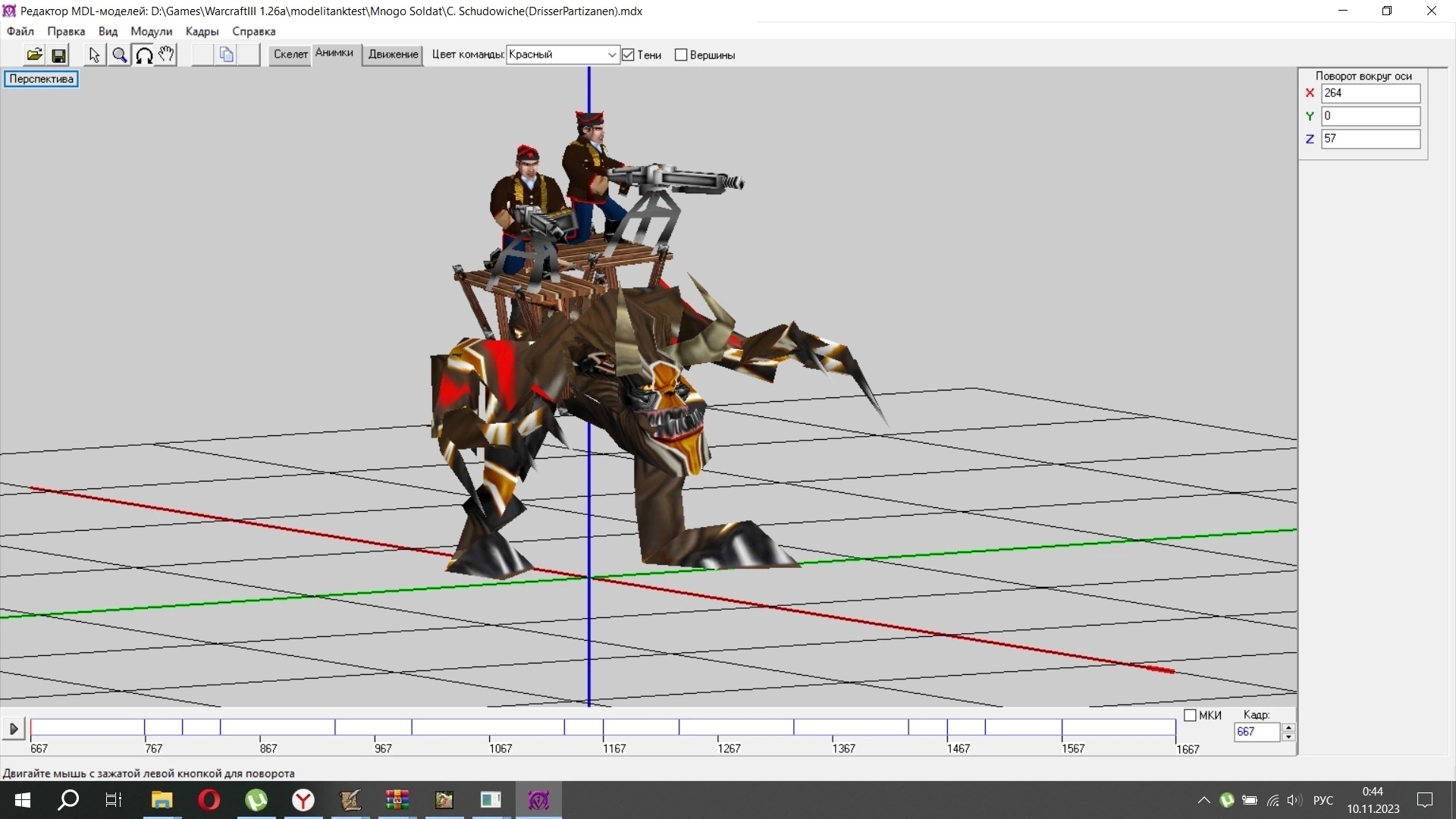Click the Перспектива view button

[x=41, y=79]
